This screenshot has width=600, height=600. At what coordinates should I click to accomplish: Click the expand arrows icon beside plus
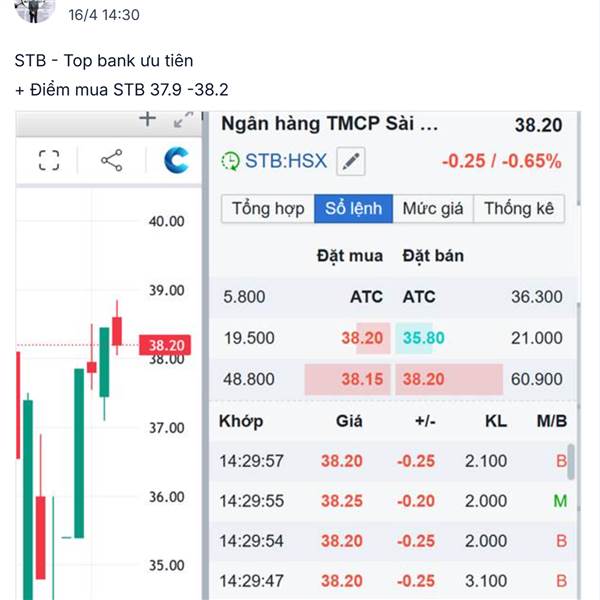pos(183,119)
